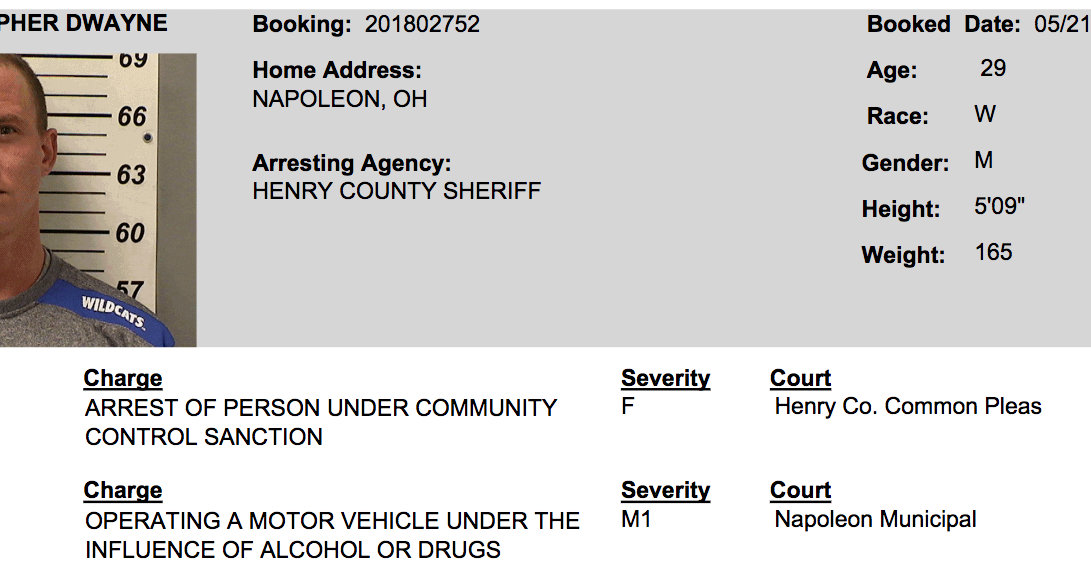Click Henry Co. Common Pleas court name
This screenshot has width=1091, height=573.
908,406
